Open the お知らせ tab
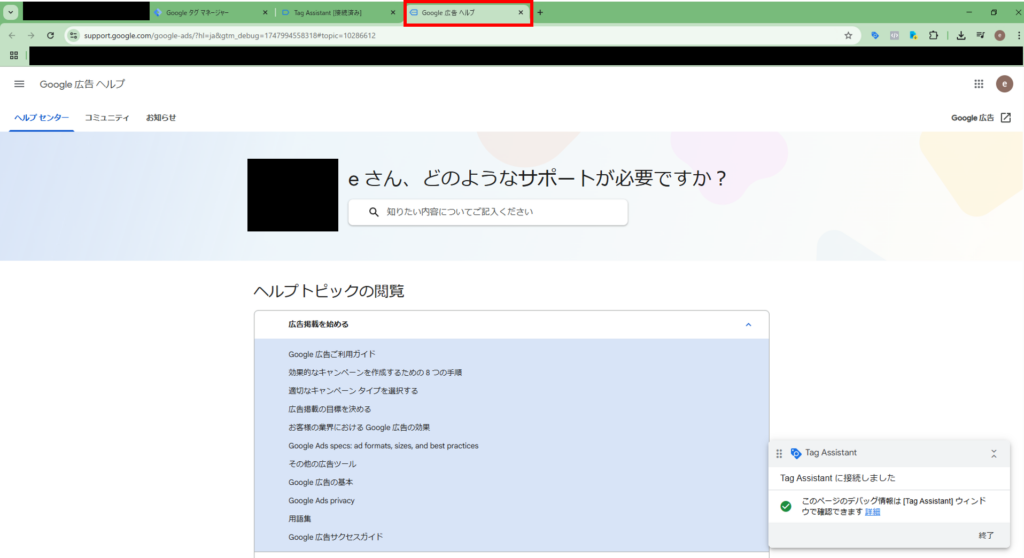1024x558 pixels. tap(161, 118)
